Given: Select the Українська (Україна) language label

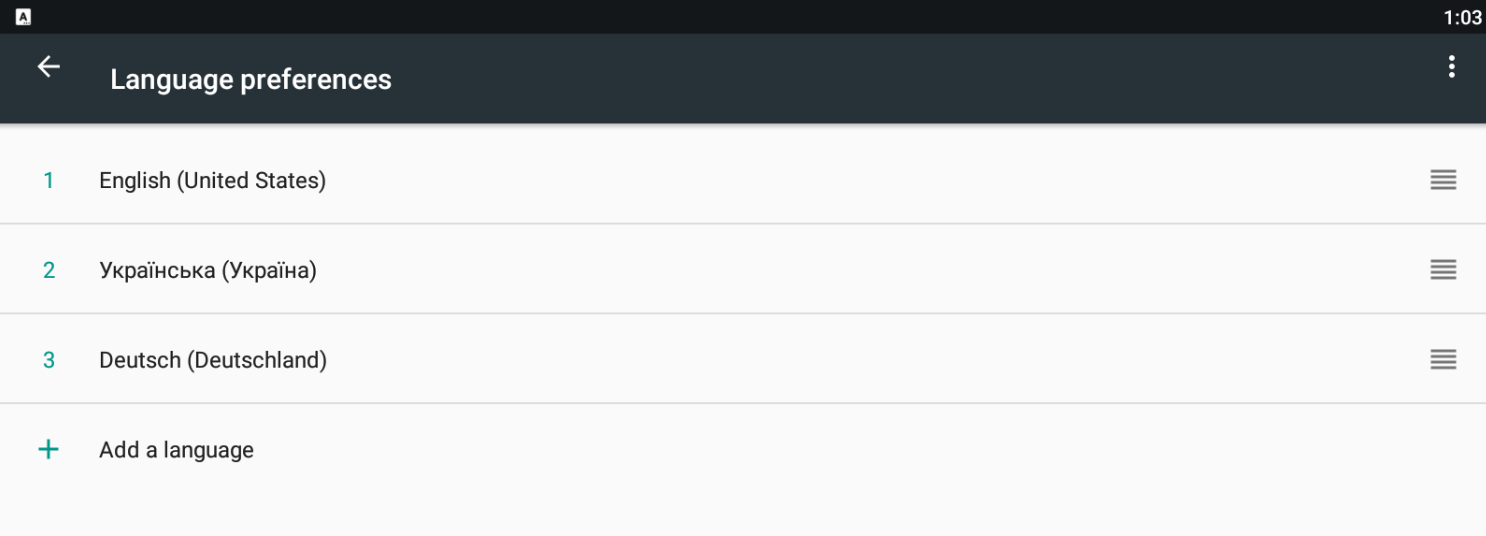Looking at the screenshot, I should [x=207, y=271].
